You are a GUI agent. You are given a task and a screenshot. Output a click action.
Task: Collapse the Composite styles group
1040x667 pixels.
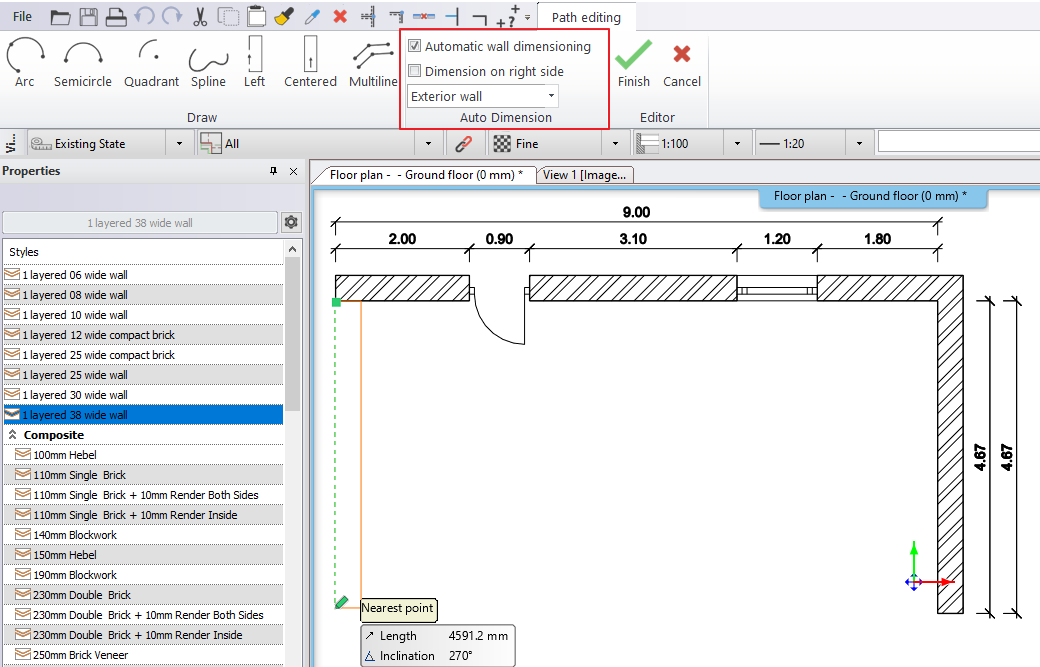point(13,435)
